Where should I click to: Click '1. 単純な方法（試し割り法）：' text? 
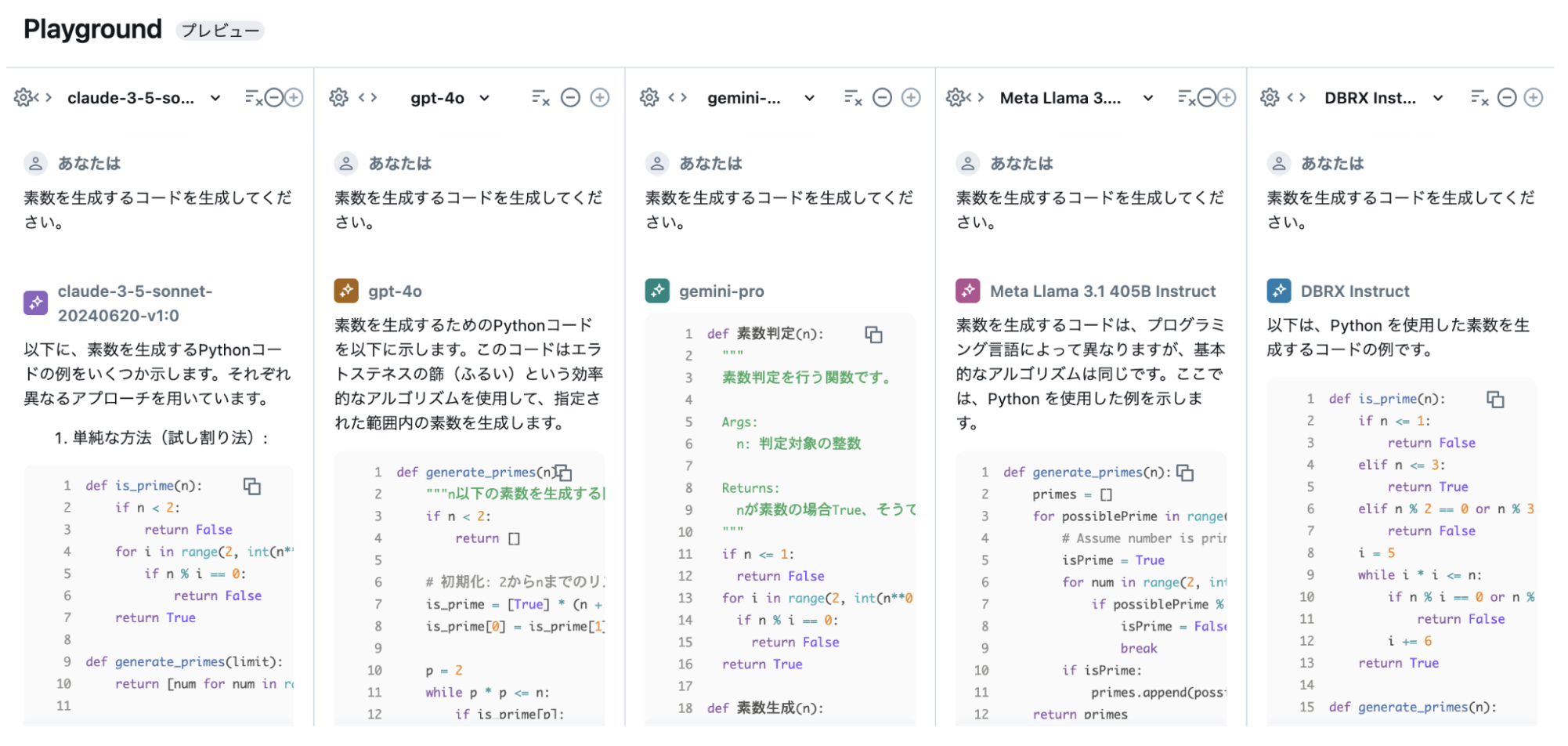coord(162,438)
